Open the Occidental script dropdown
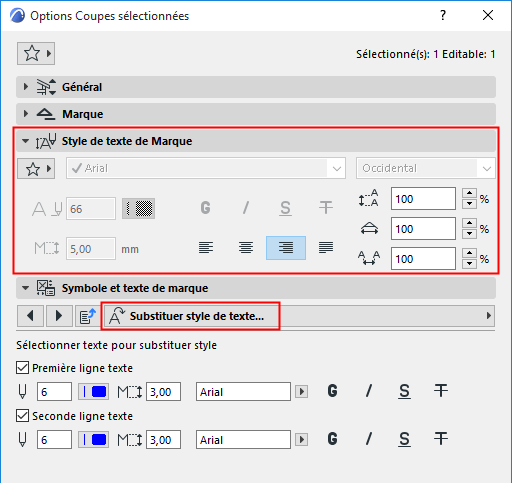This screenshot has height=483, width=512. (x=426, y=168)
